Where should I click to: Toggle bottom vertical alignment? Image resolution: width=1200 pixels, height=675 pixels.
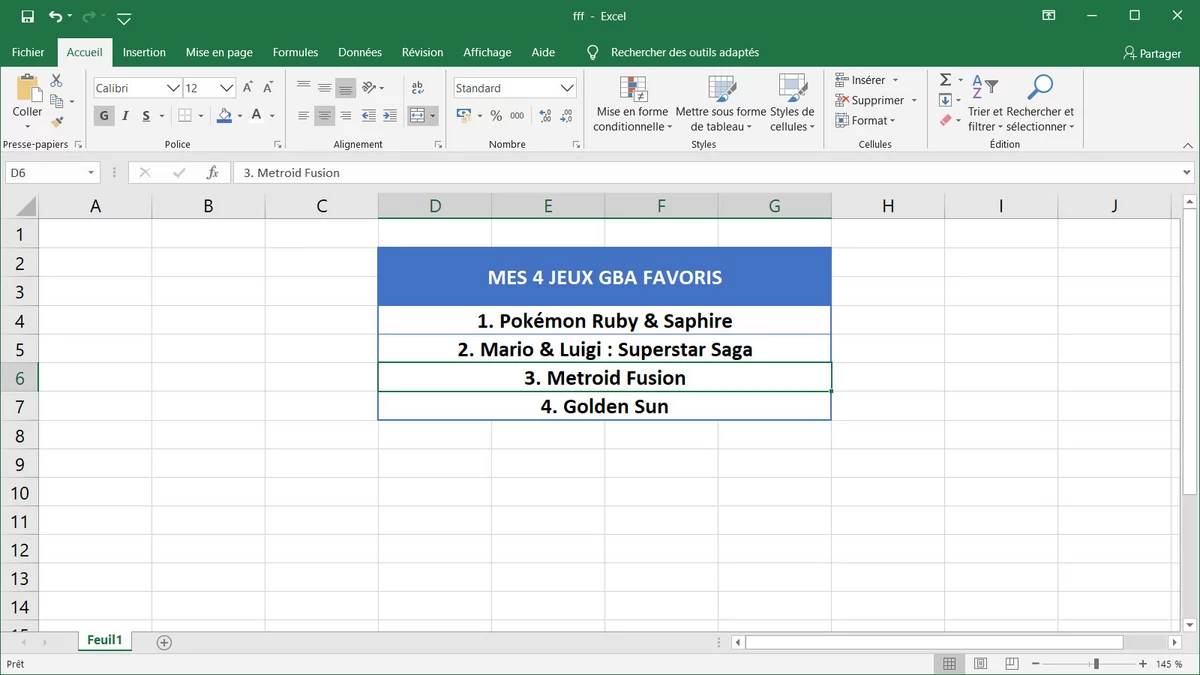tap(345, 88)
